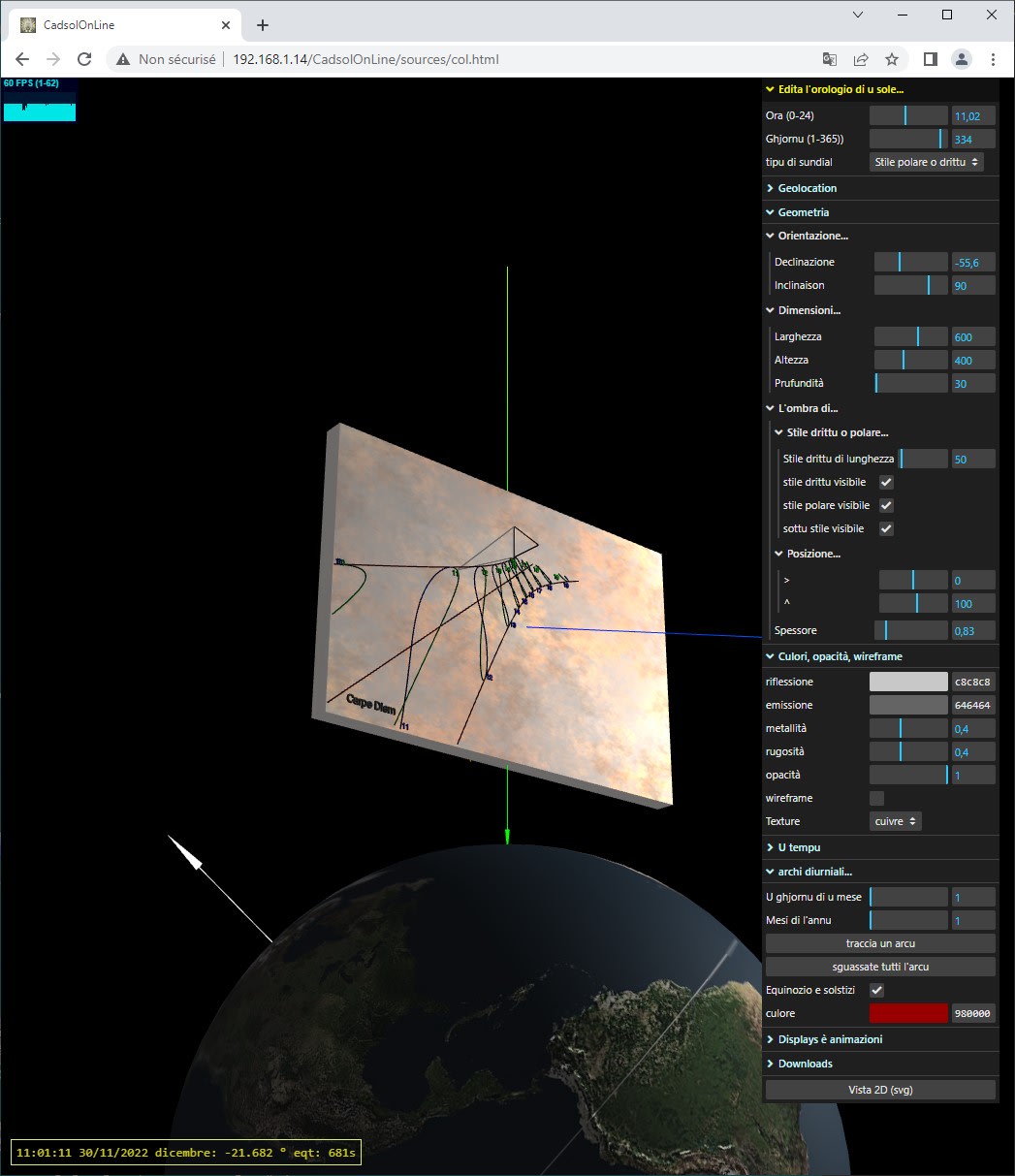
Task: Click the Prufundità value field 30
Action: 973,383
